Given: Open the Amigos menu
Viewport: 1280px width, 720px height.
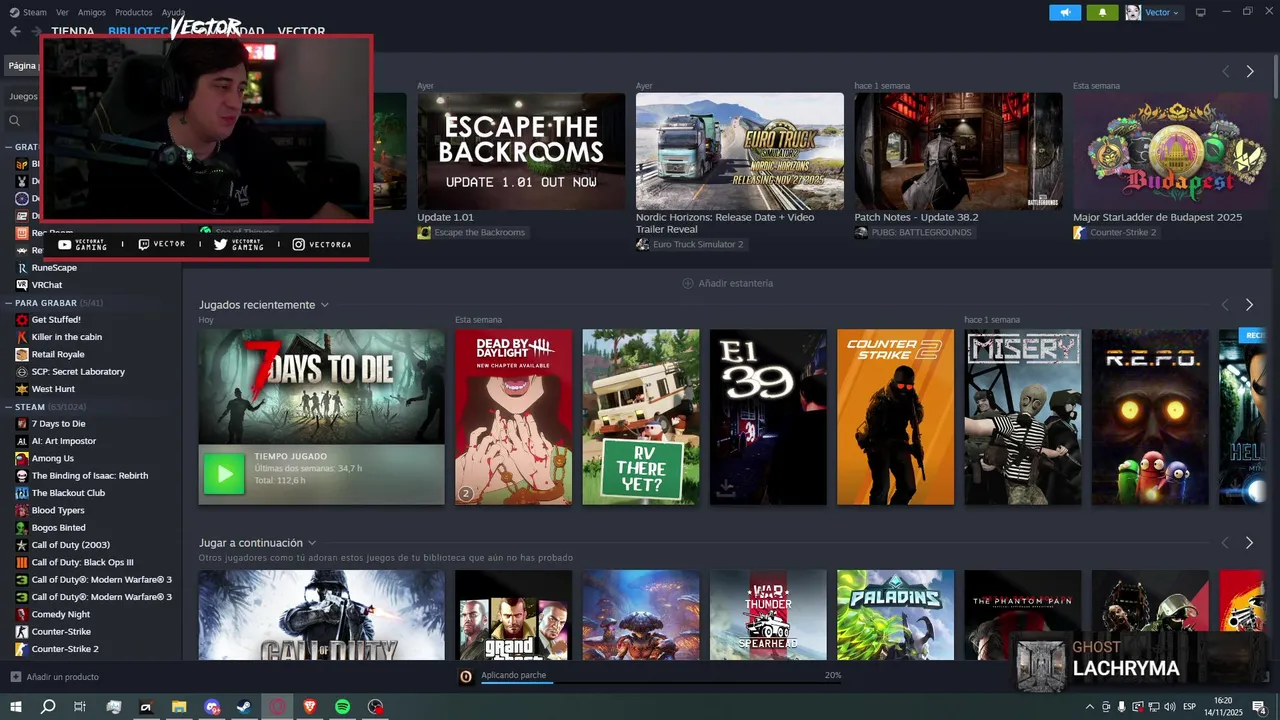Looking at the screenshot, I should (92, 12).
